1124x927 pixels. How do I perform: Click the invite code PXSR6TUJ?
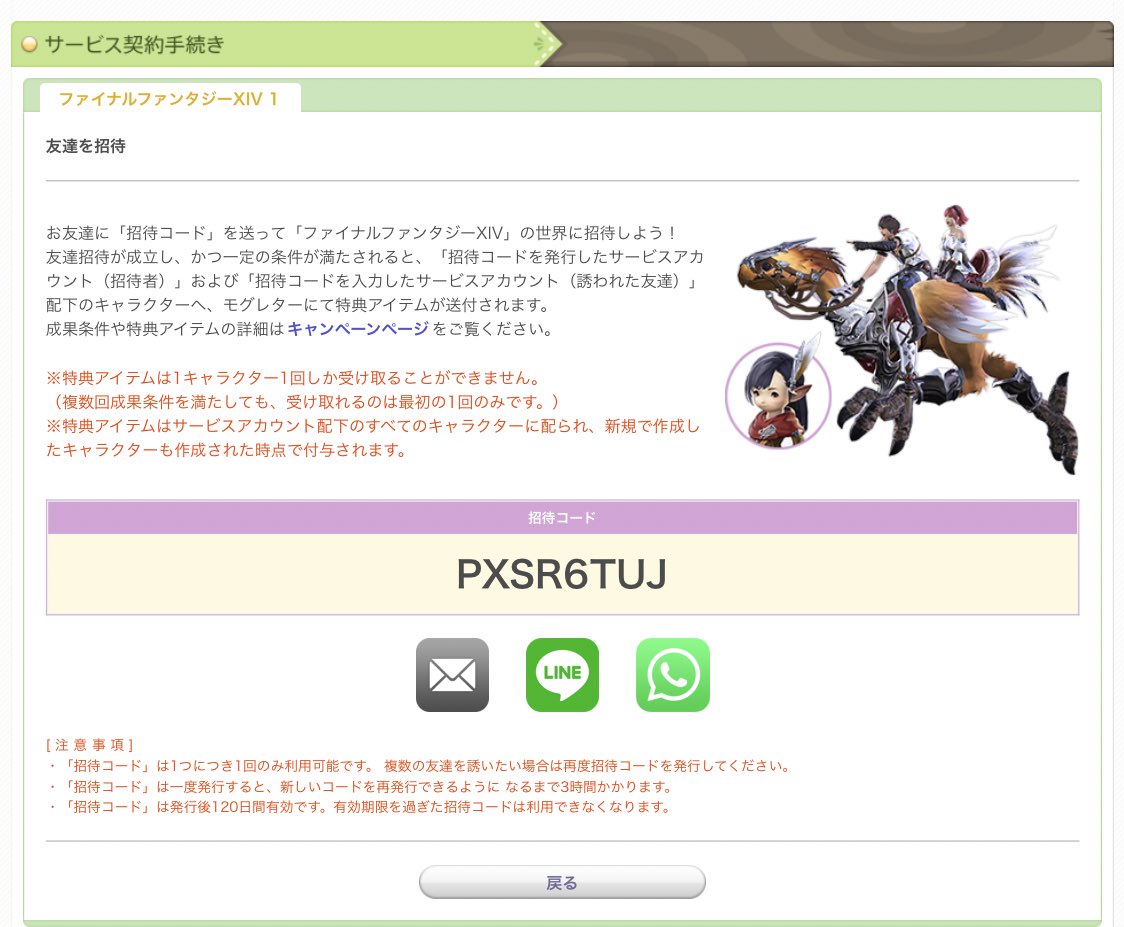(x=562, y=574)
